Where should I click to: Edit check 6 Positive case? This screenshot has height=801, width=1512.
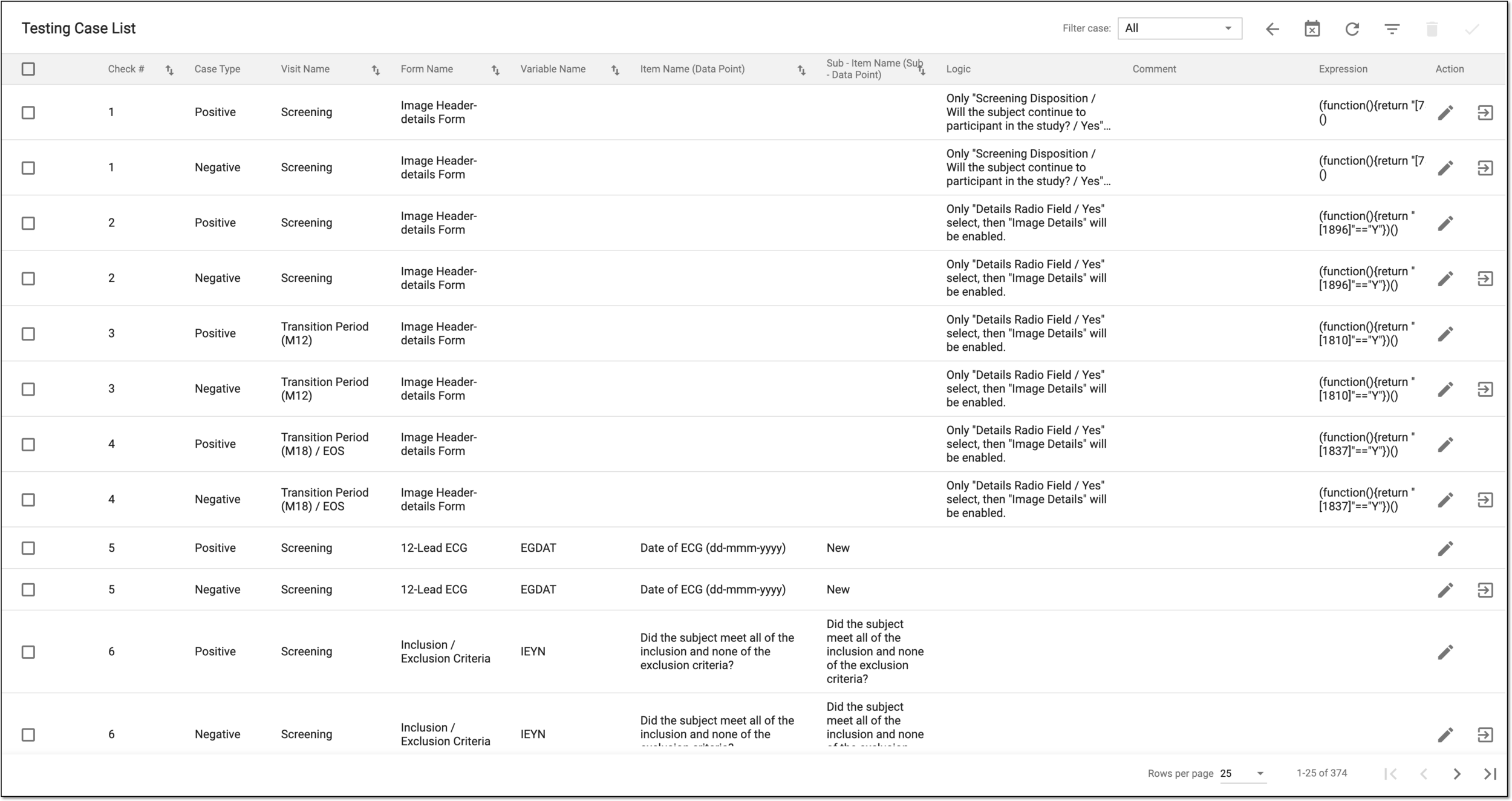tap(1445, 652)
